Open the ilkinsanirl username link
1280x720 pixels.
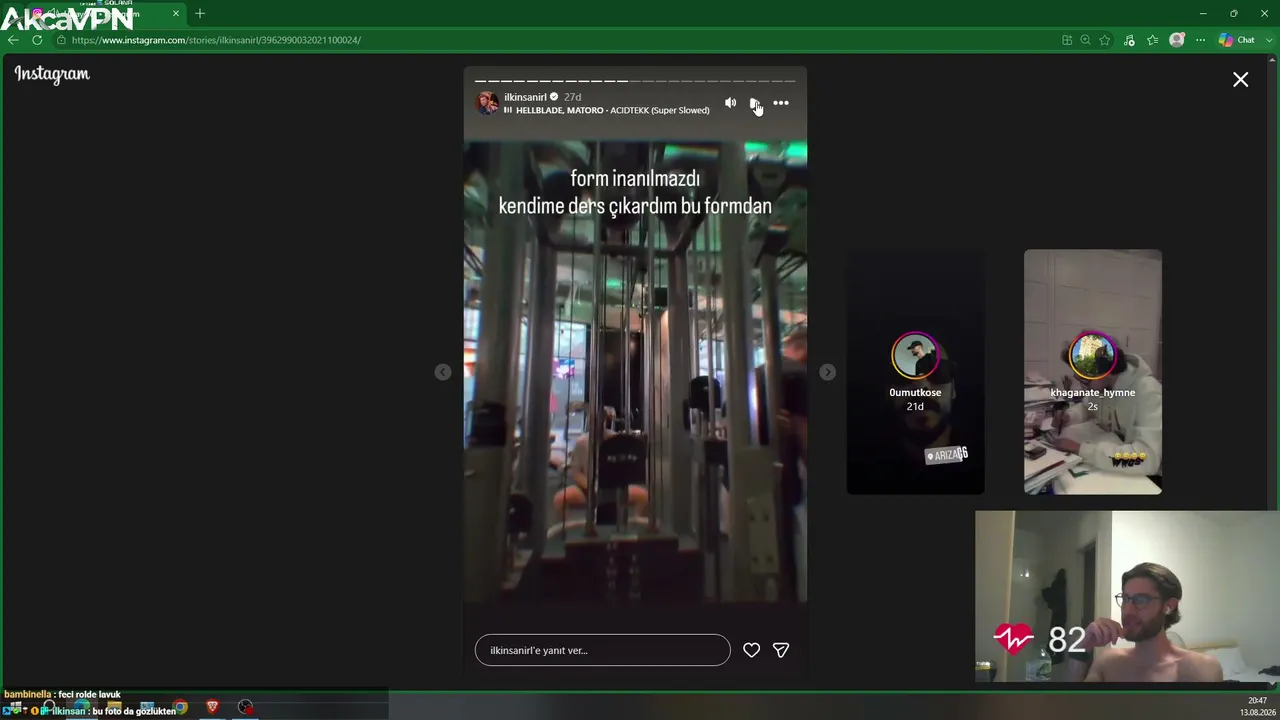pyautogui.click(x=525, y=97)
